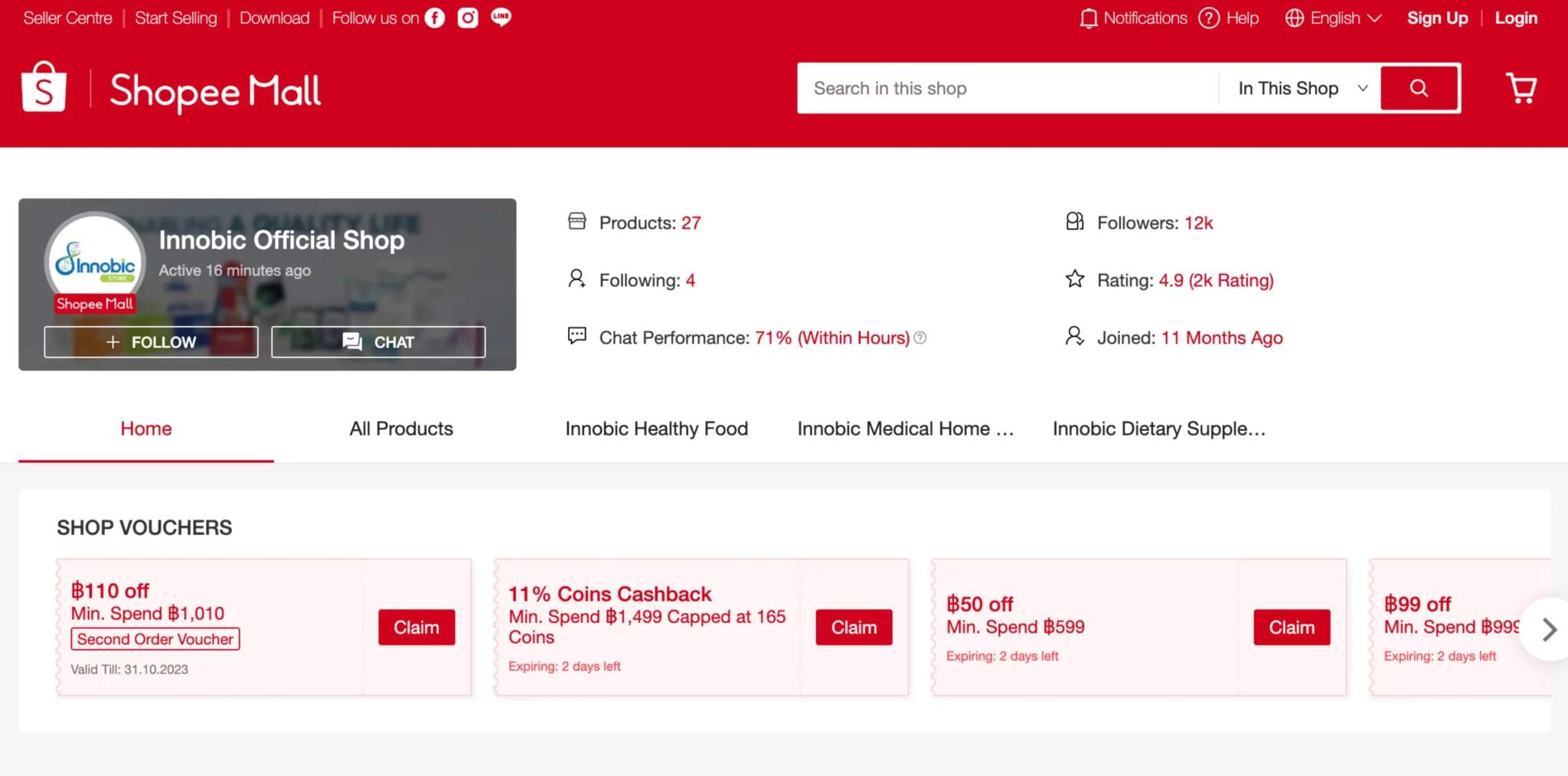Click the 71% (Within Hours) value

click(x=832, y=337)
